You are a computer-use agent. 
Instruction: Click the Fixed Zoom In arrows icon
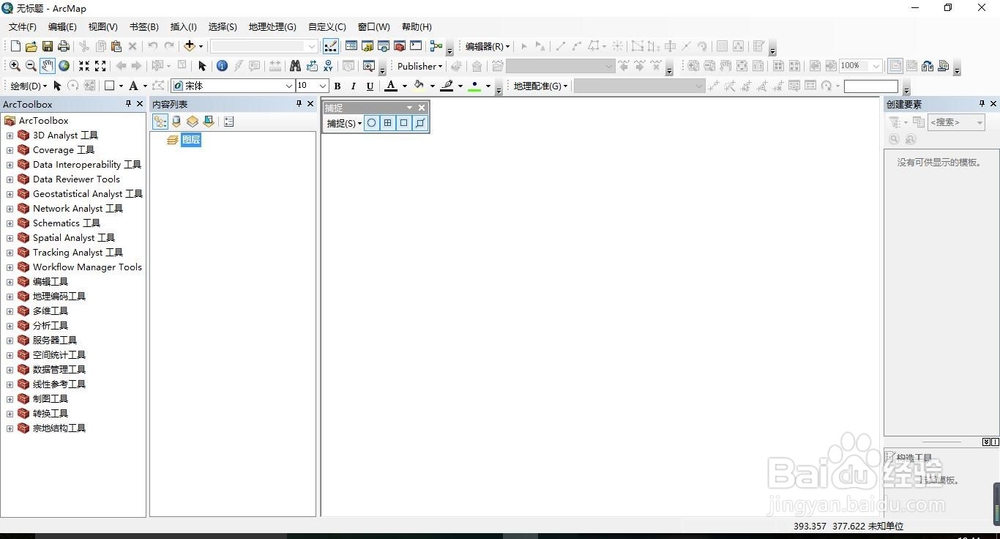pyautogui.click(x=84, y=66)
